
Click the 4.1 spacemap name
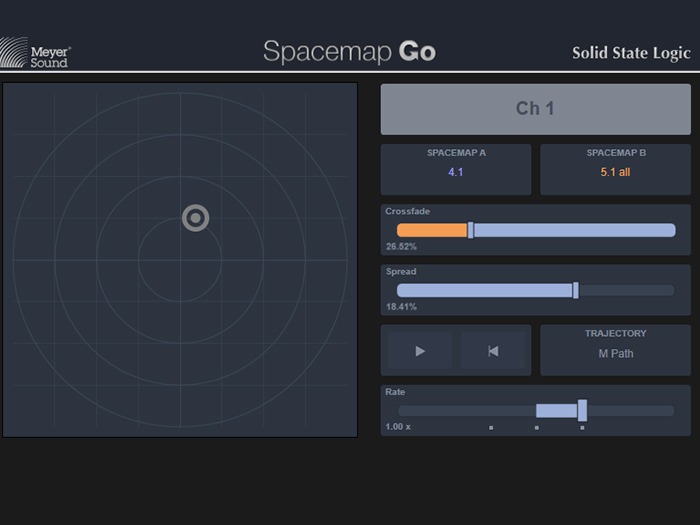point(456,172)
